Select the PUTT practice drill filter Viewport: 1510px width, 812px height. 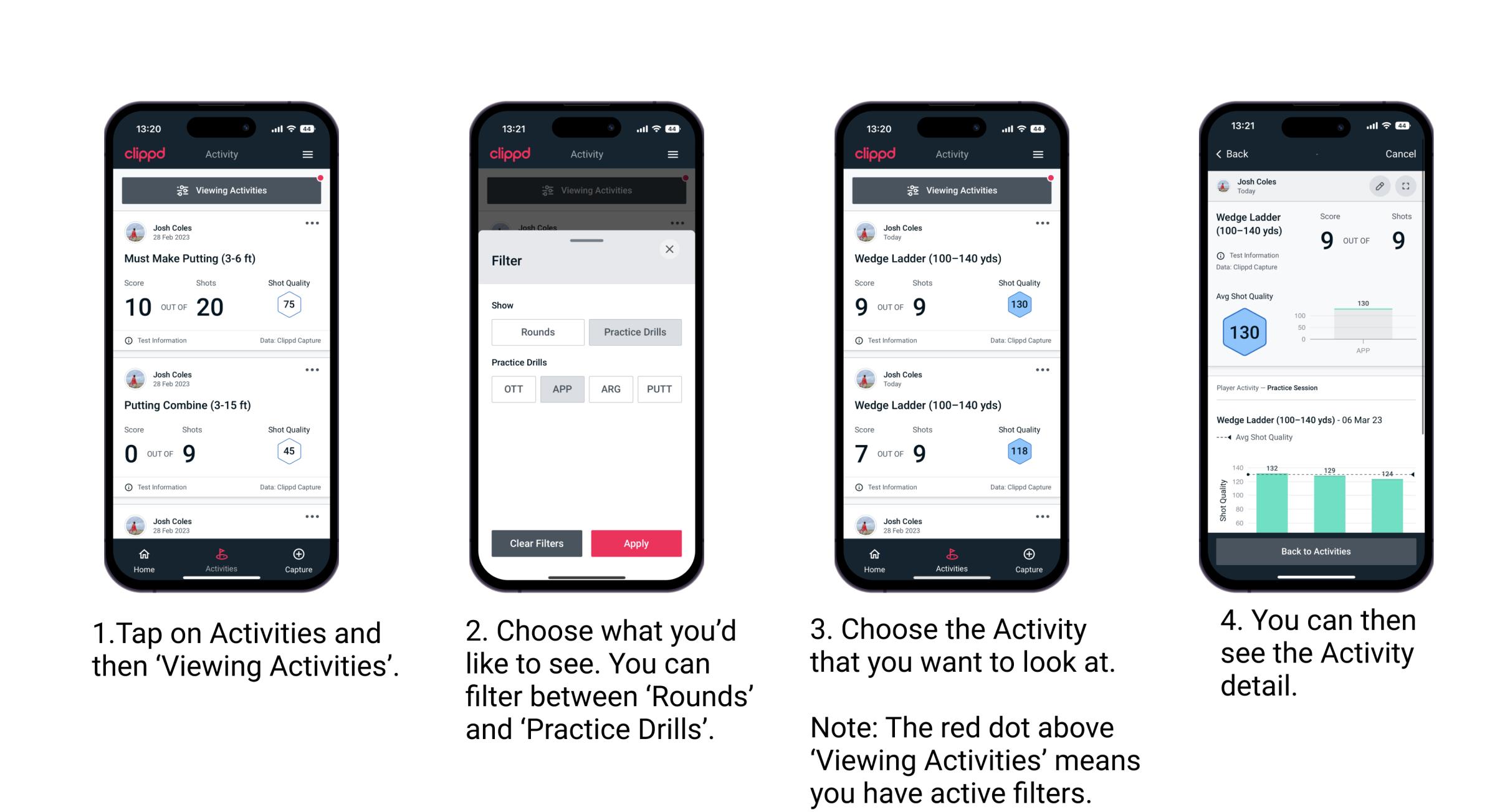point(658,389)
